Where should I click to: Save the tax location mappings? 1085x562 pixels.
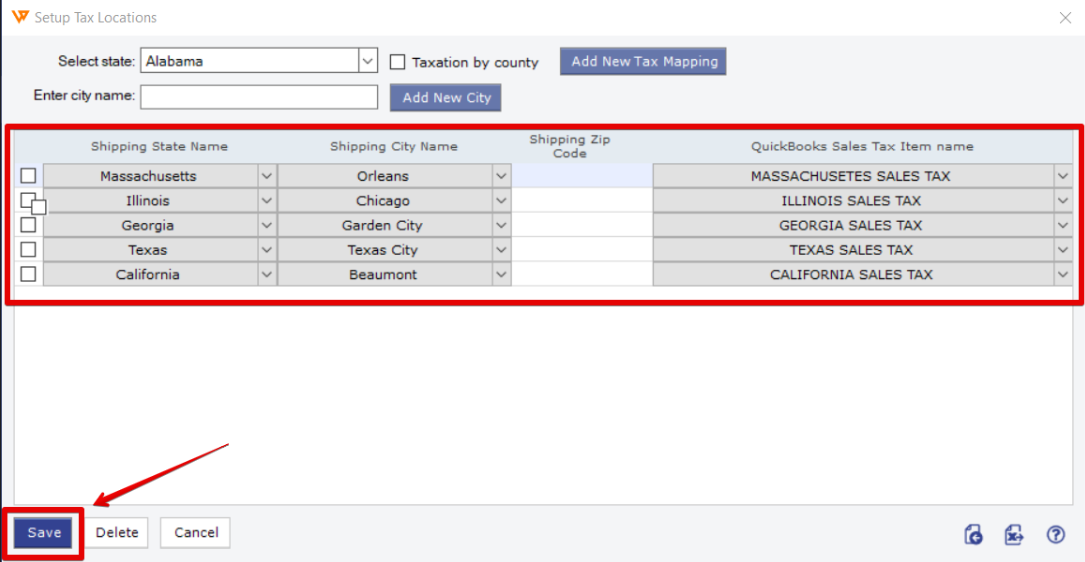(x=44, y=533)
